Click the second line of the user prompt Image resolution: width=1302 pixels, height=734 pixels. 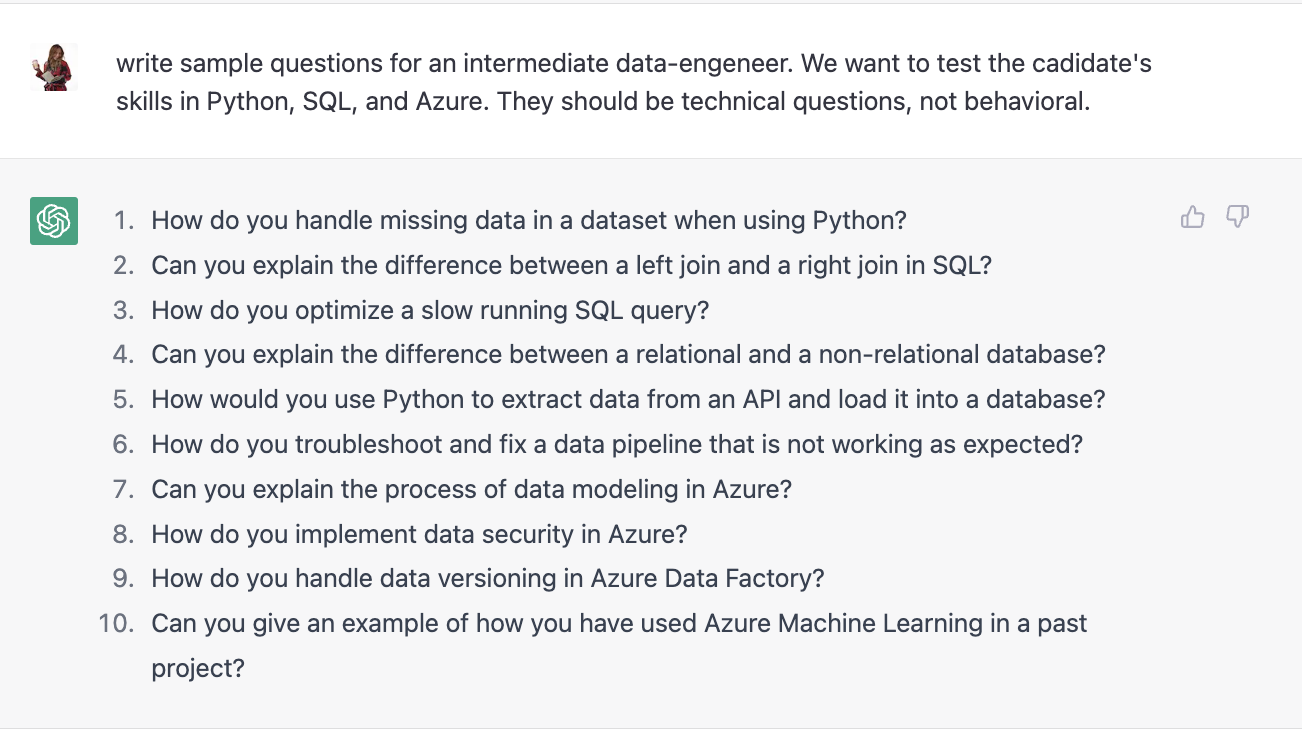pos(603,102)
